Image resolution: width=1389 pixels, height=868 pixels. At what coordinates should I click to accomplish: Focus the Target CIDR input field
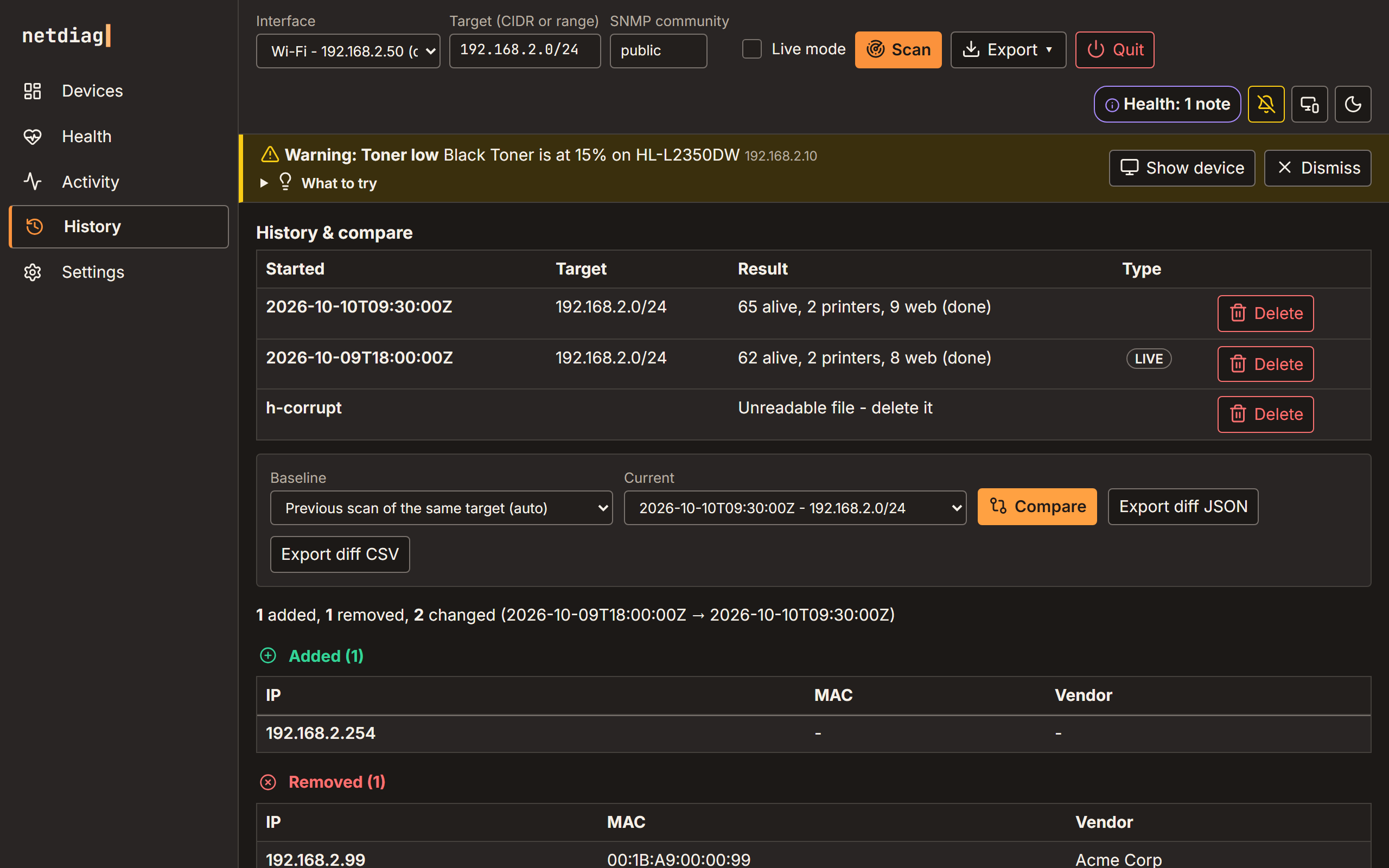[x=525, y=50]
